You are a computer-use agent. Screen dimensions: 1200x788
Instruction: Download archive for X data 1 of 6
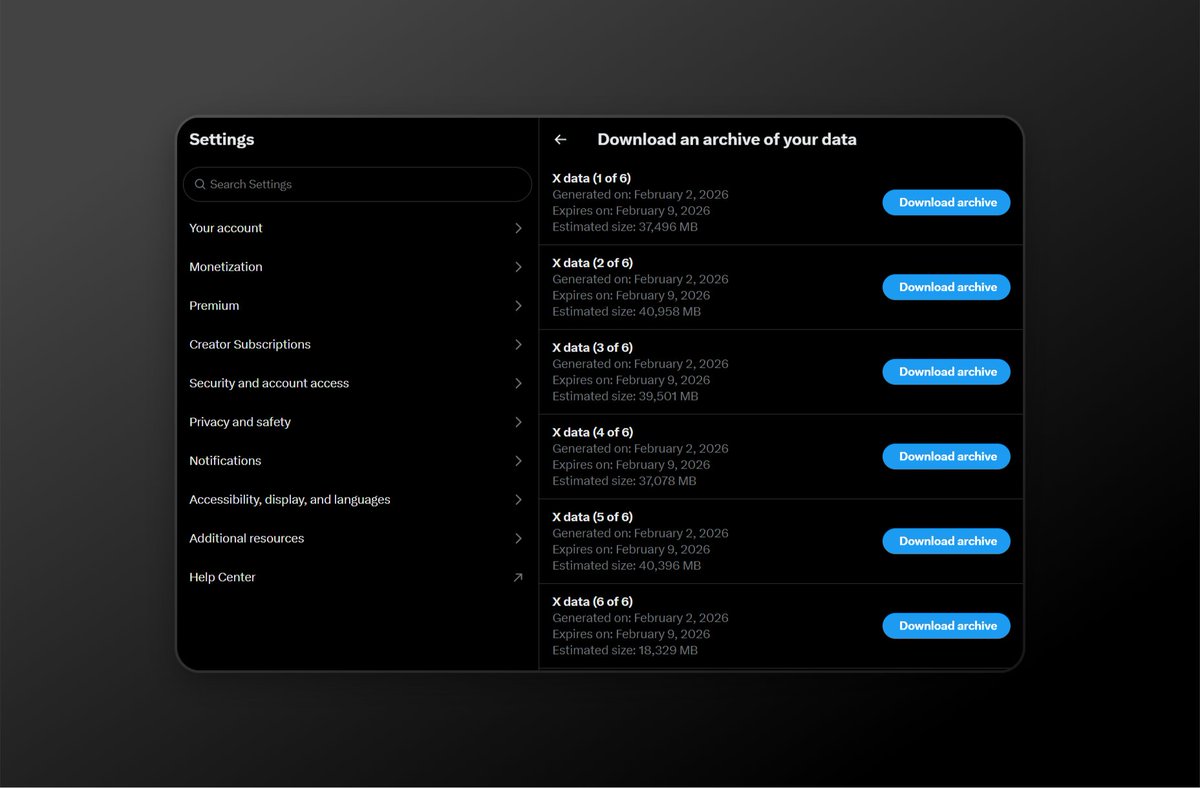(946, 202)
